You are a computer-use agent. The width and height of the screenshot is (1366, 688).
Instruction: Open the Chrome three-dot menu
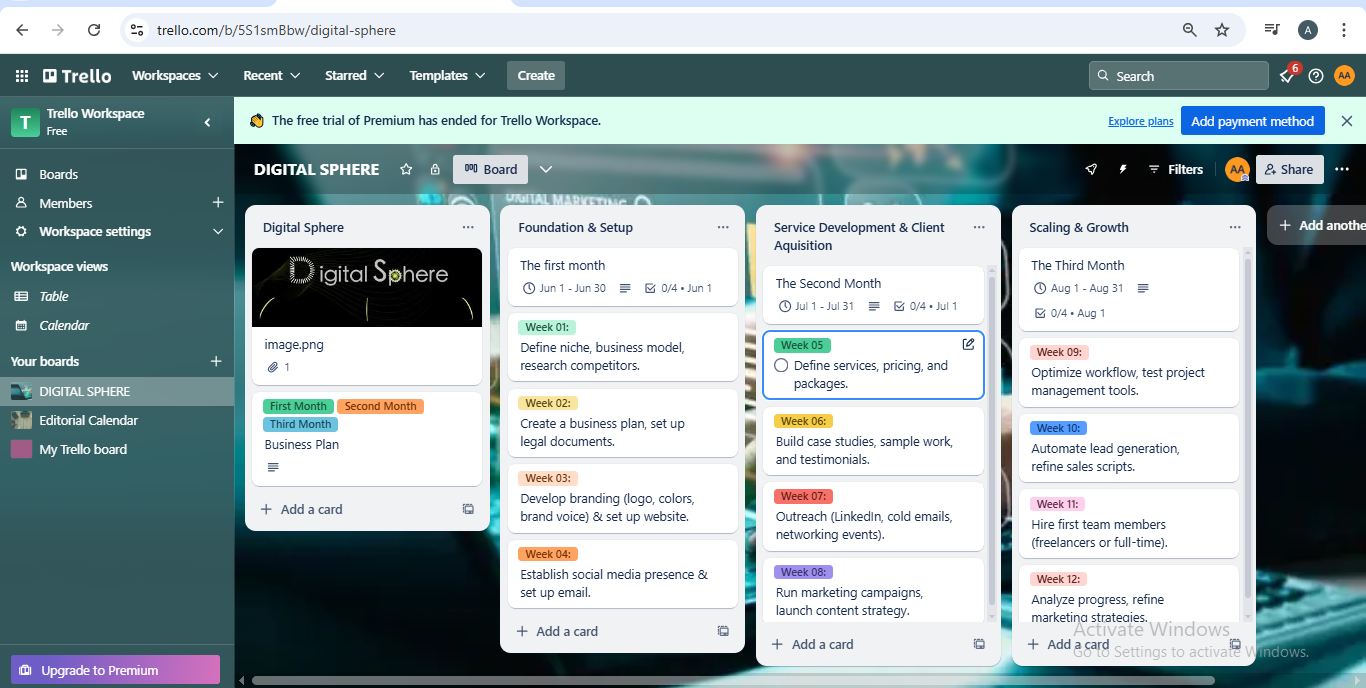pos(1344,30)
